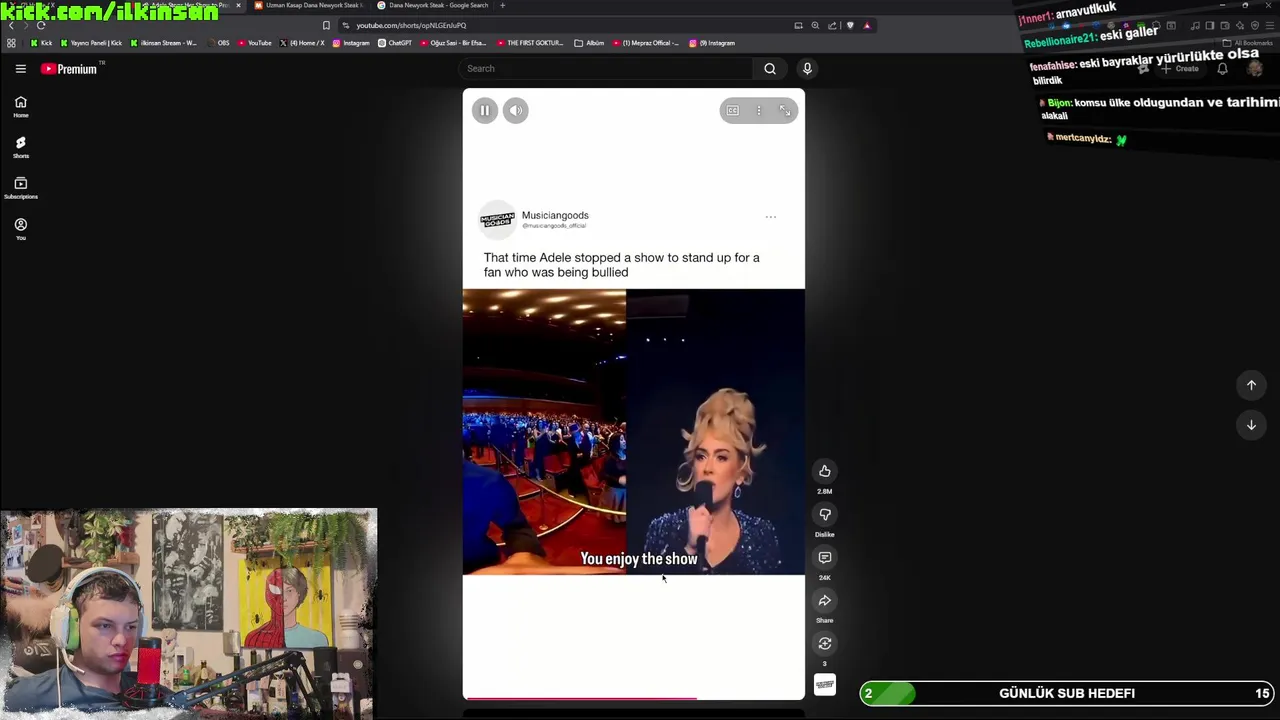
Task: Open the YouTube hamburger guide menu
Action: click(20, 69)
